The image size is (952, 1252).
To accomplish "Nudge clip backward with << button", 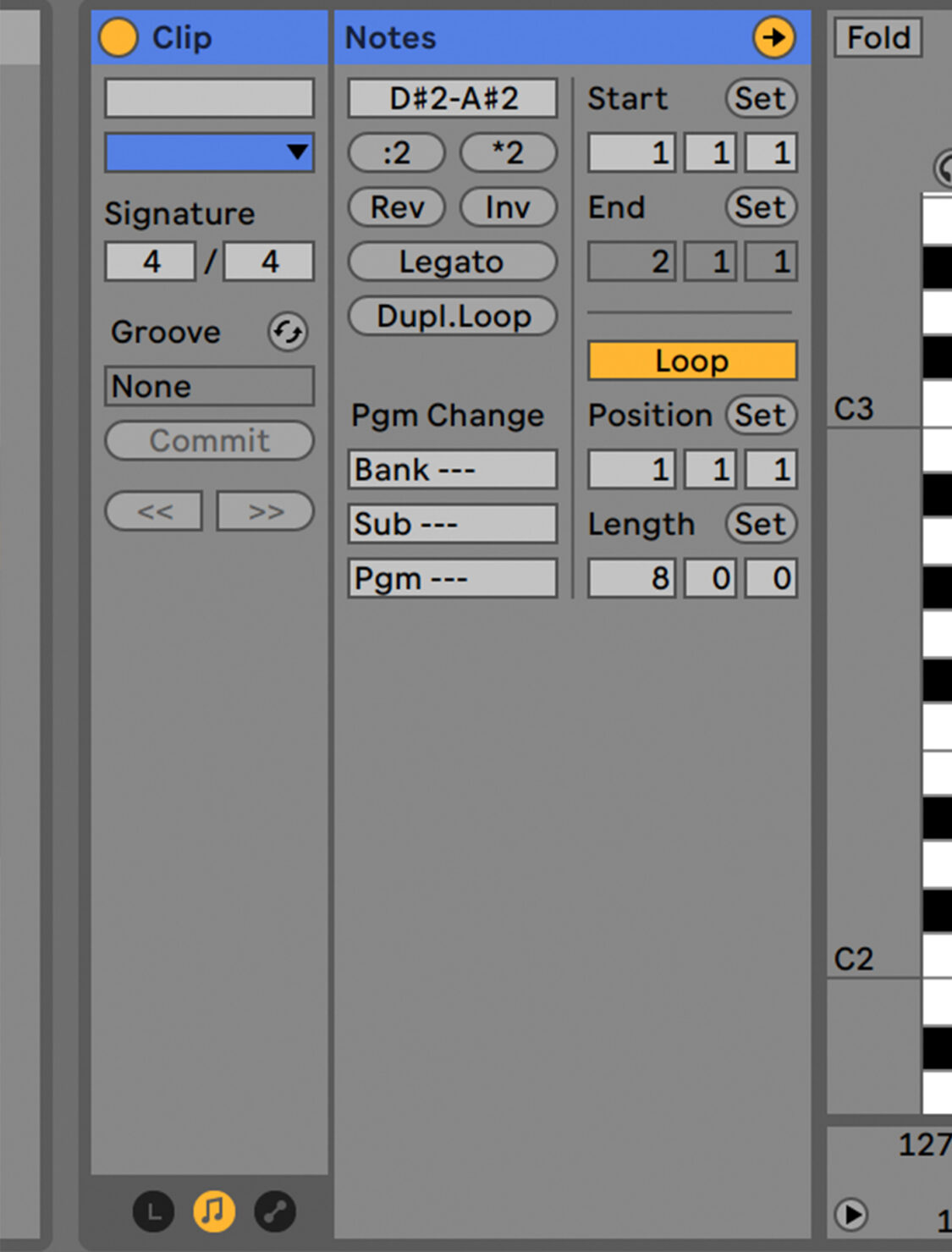I will (x=154, y=511).
